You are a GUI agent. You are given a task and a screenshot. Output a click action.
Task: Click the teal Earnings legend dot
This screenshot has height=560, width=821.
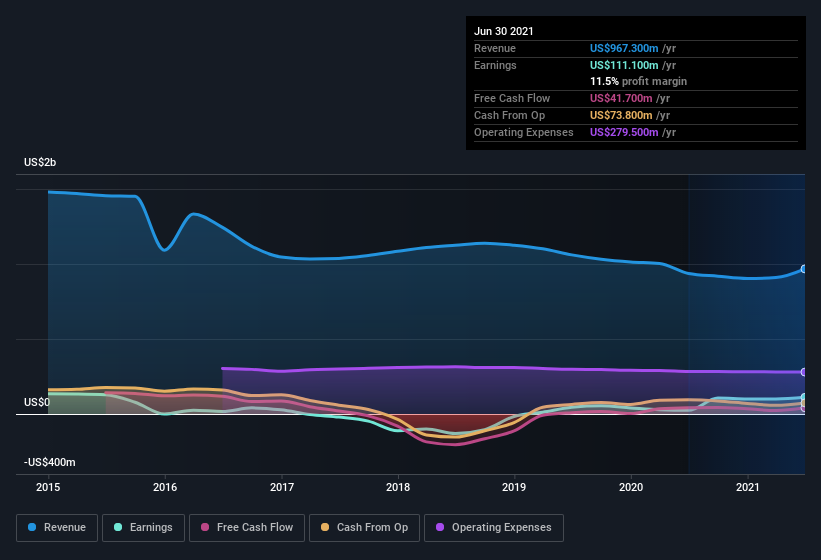118,527
